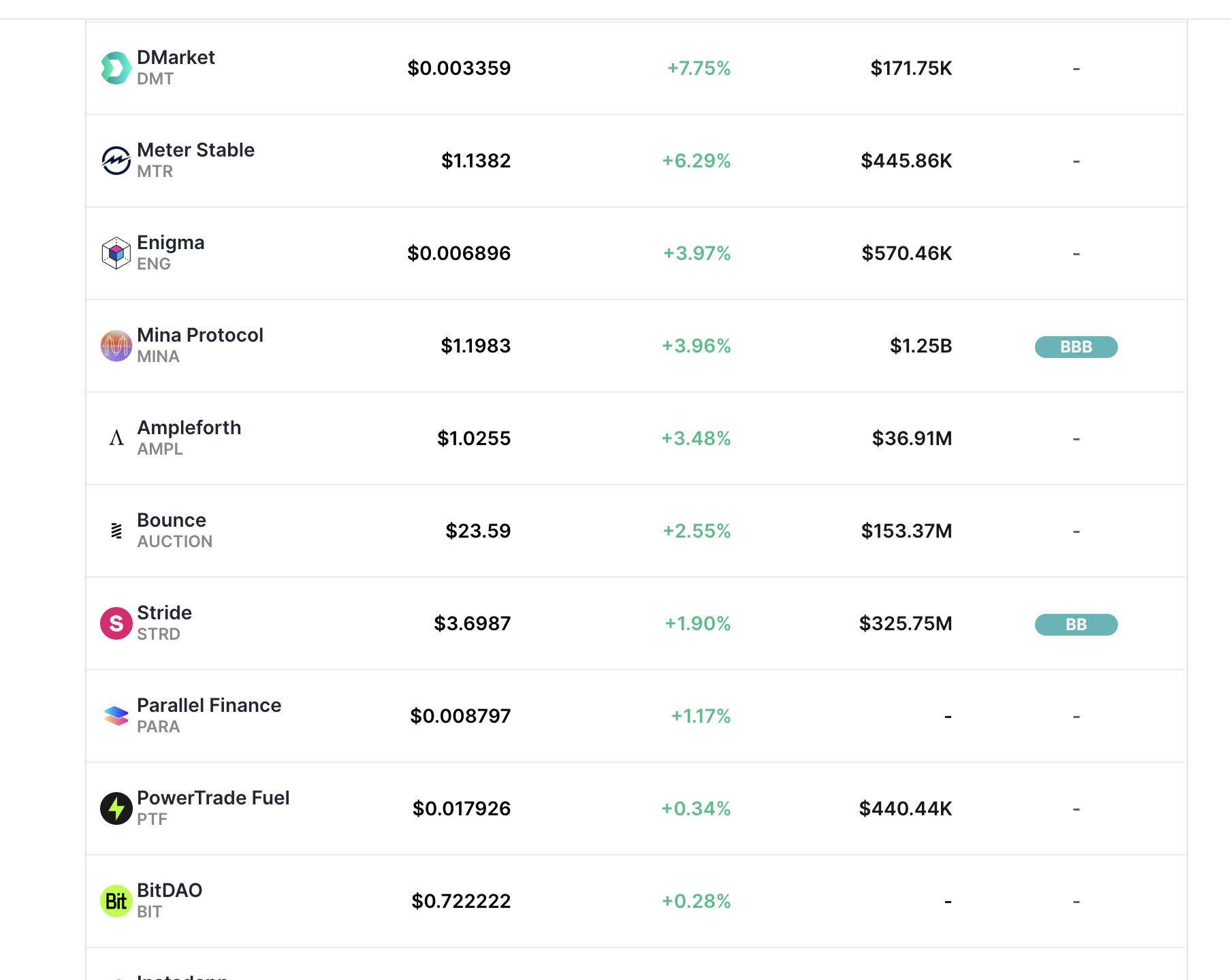Click the Parallel Finance layered logo

coord(116,716)
